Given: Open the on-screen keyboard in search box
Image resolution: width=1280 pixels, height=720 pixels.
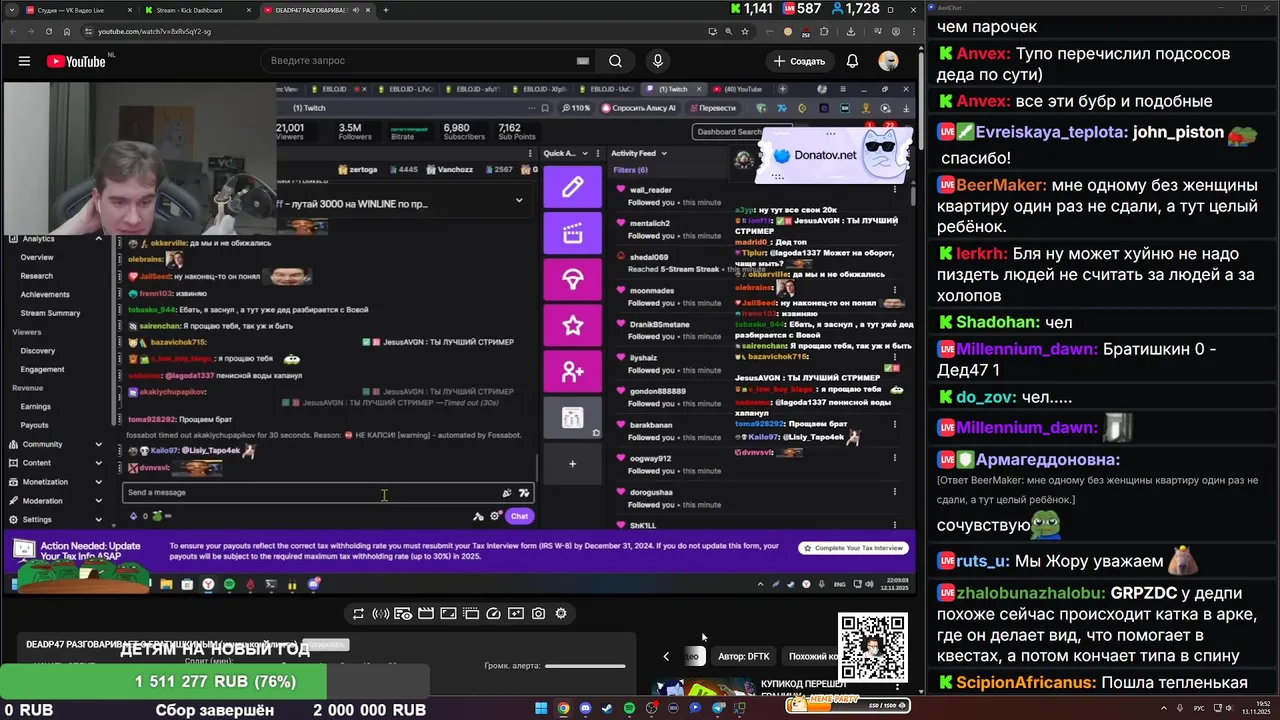Looking at the screenshot, I should pyautogui.click(x=583, y=61).
